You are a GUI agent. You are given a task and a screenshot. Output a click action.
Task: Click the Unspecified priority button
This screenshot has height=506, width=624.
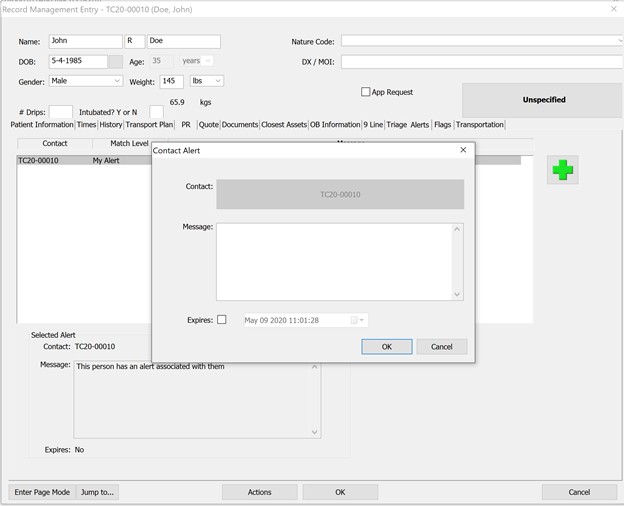click(542, 100)
